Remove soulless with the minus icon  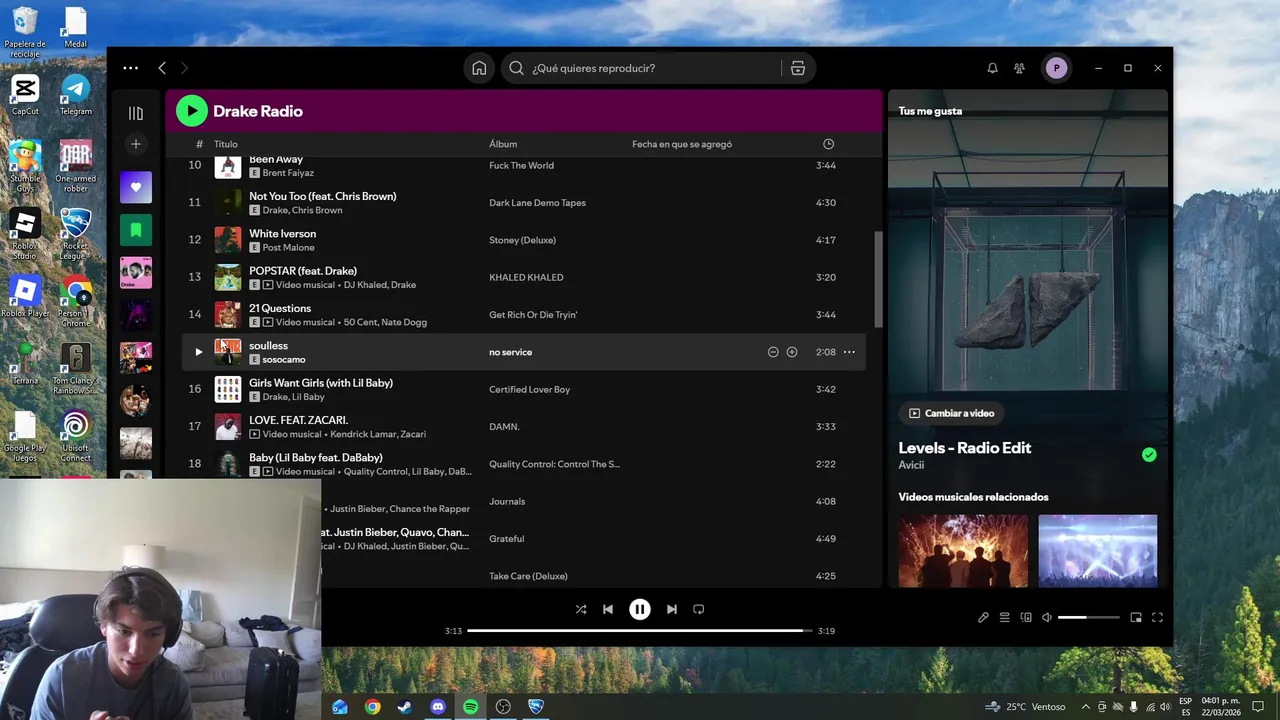773,352
